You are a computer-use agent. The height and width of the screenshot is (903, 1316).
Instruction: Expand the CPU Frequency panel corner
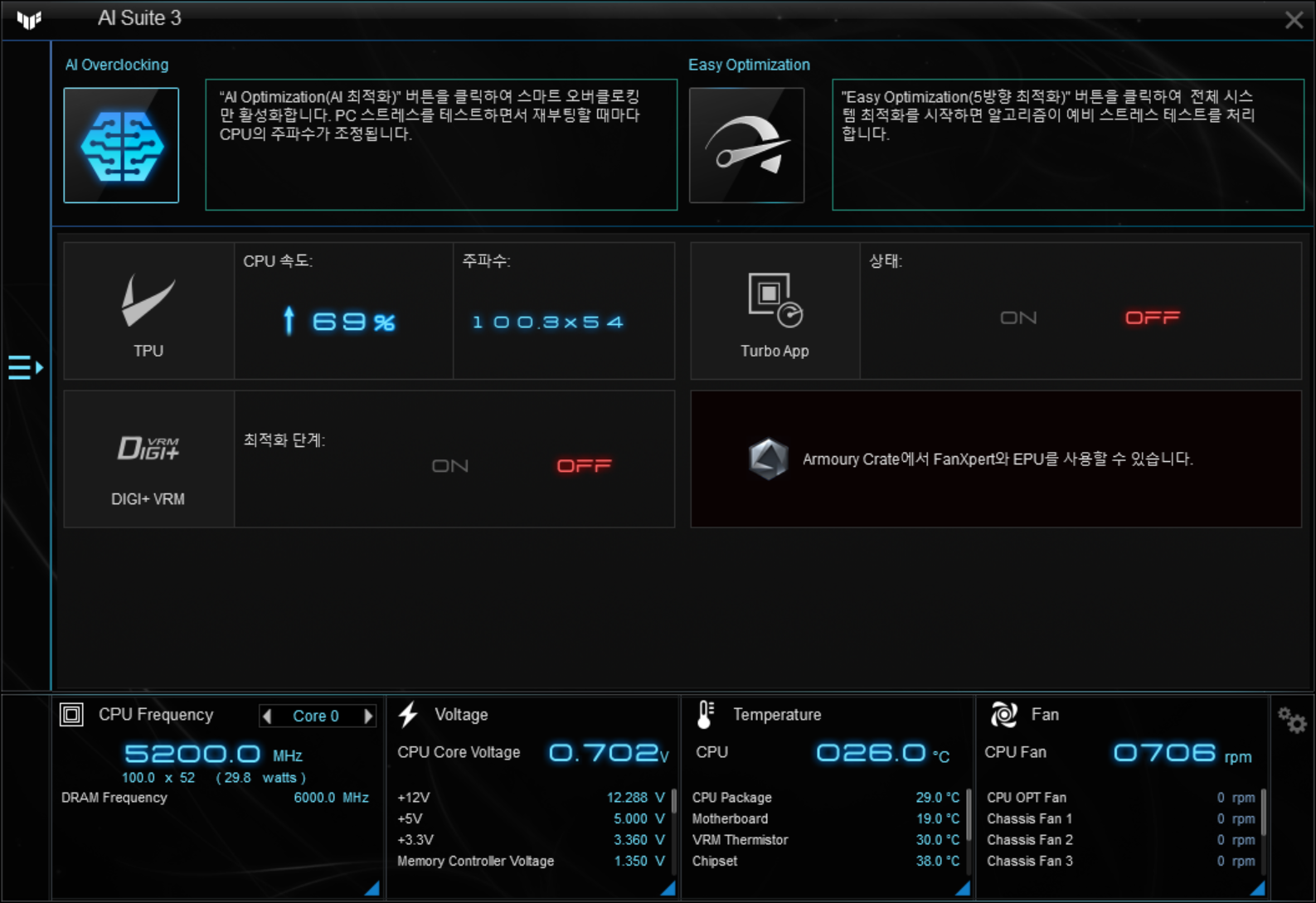372,888
